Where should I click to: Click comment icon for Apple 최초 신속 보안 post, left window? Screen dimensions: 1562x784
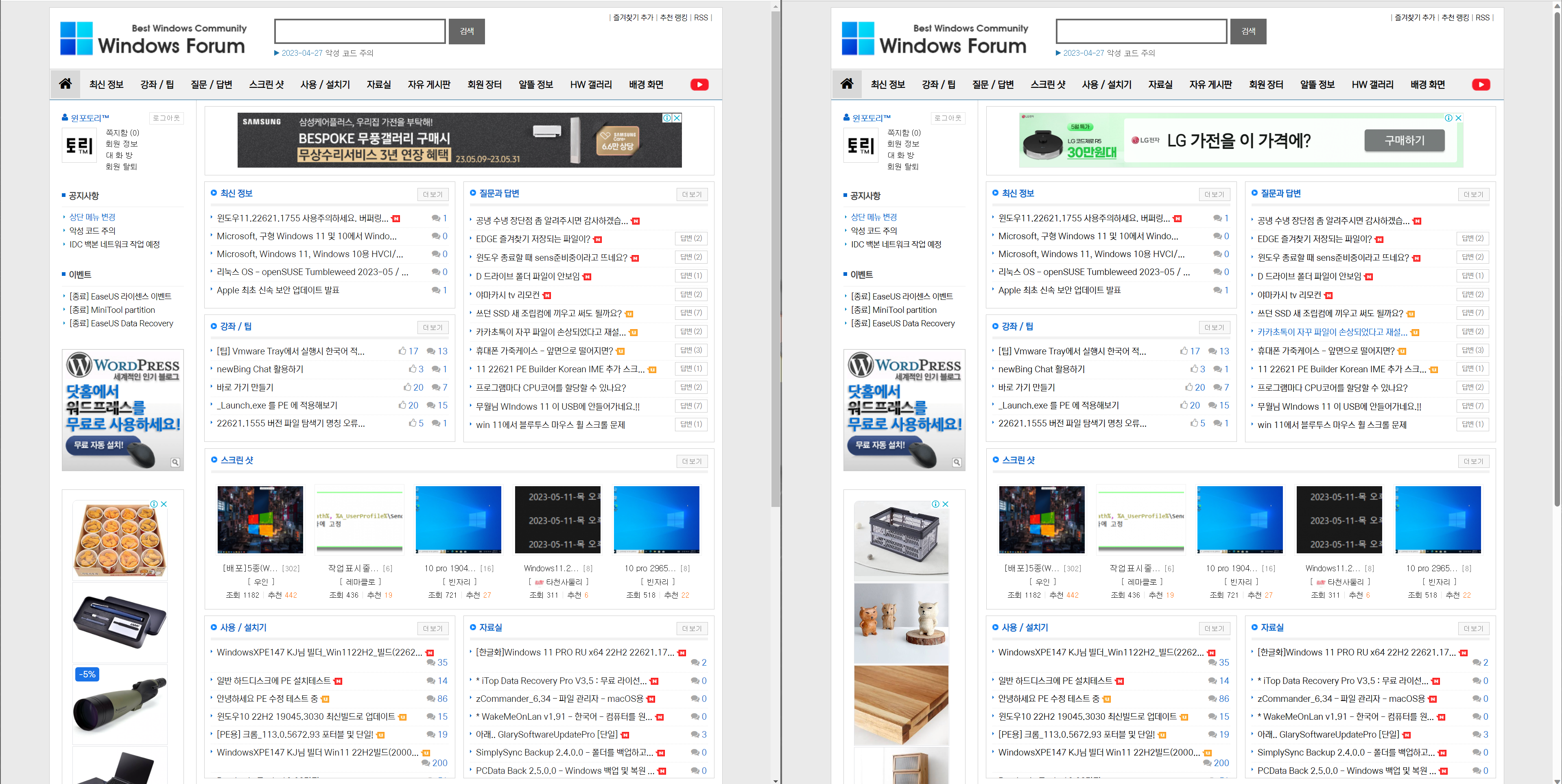pyautogui.click(x=435, y=290)
